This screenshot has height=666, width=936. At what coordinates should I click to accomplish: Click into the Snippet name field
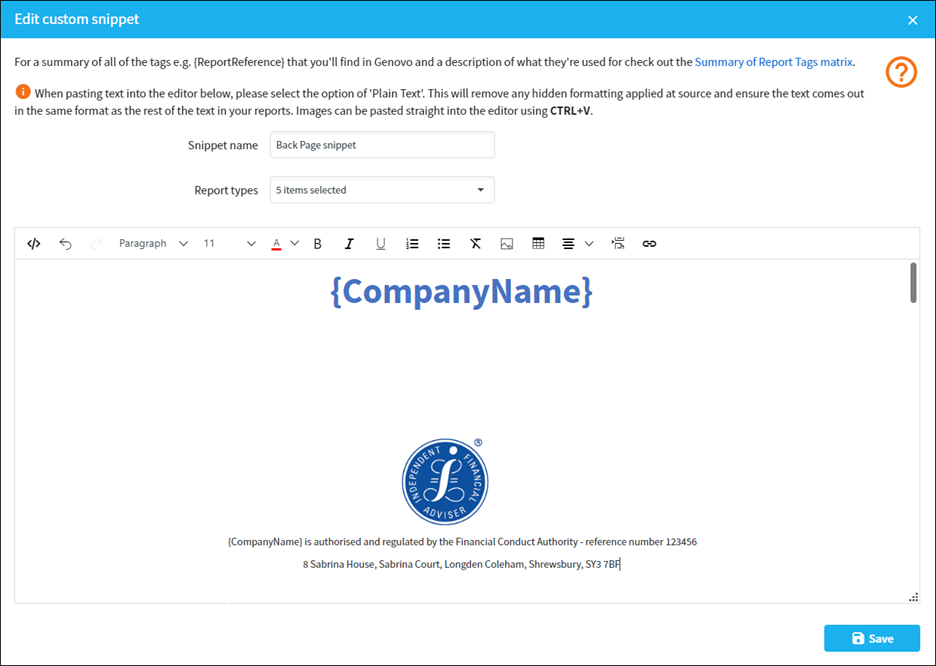point(382,145)
